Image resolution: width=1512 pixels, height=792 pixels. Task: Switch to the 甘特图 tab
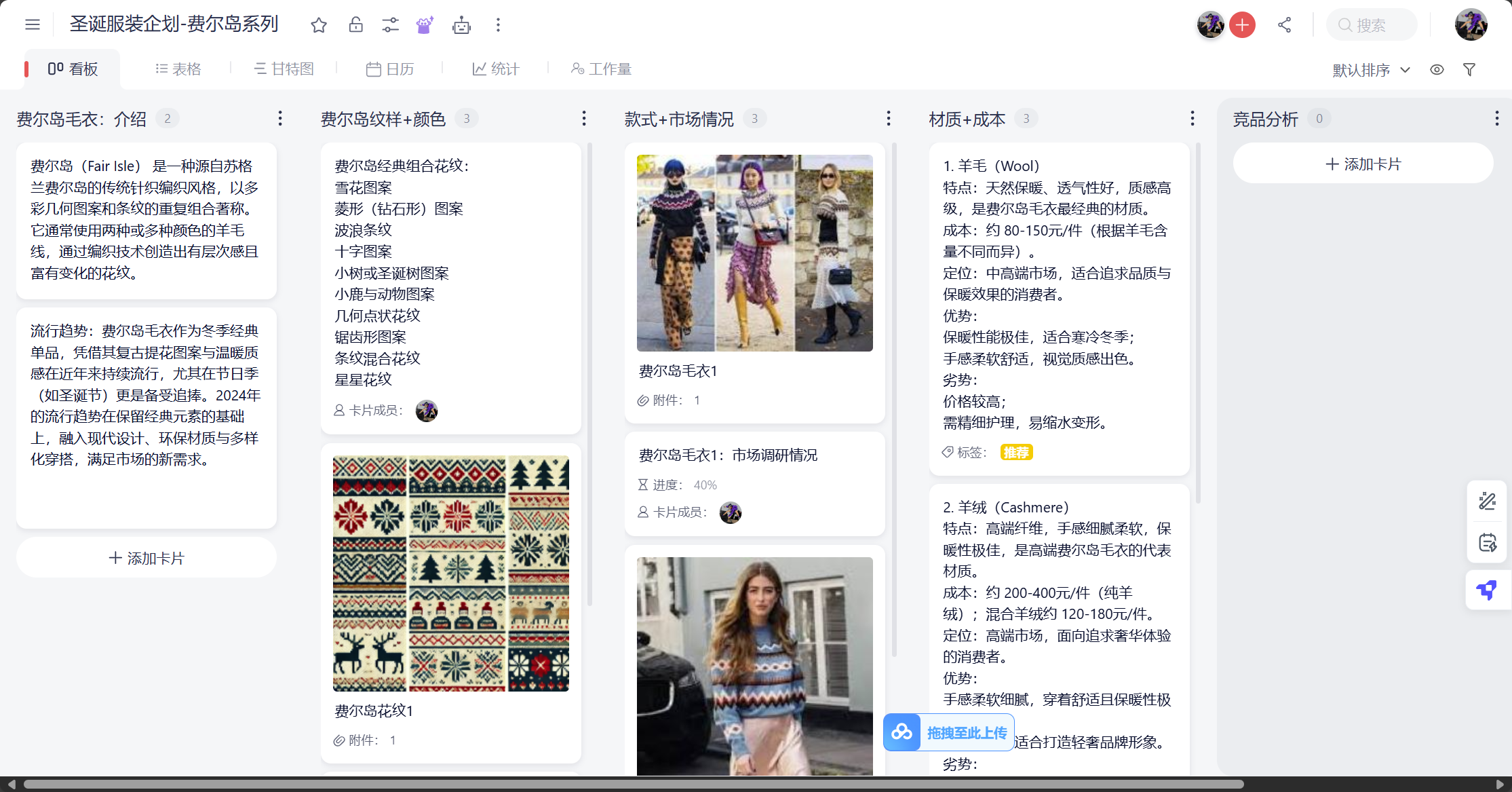[x=284, y=69]
